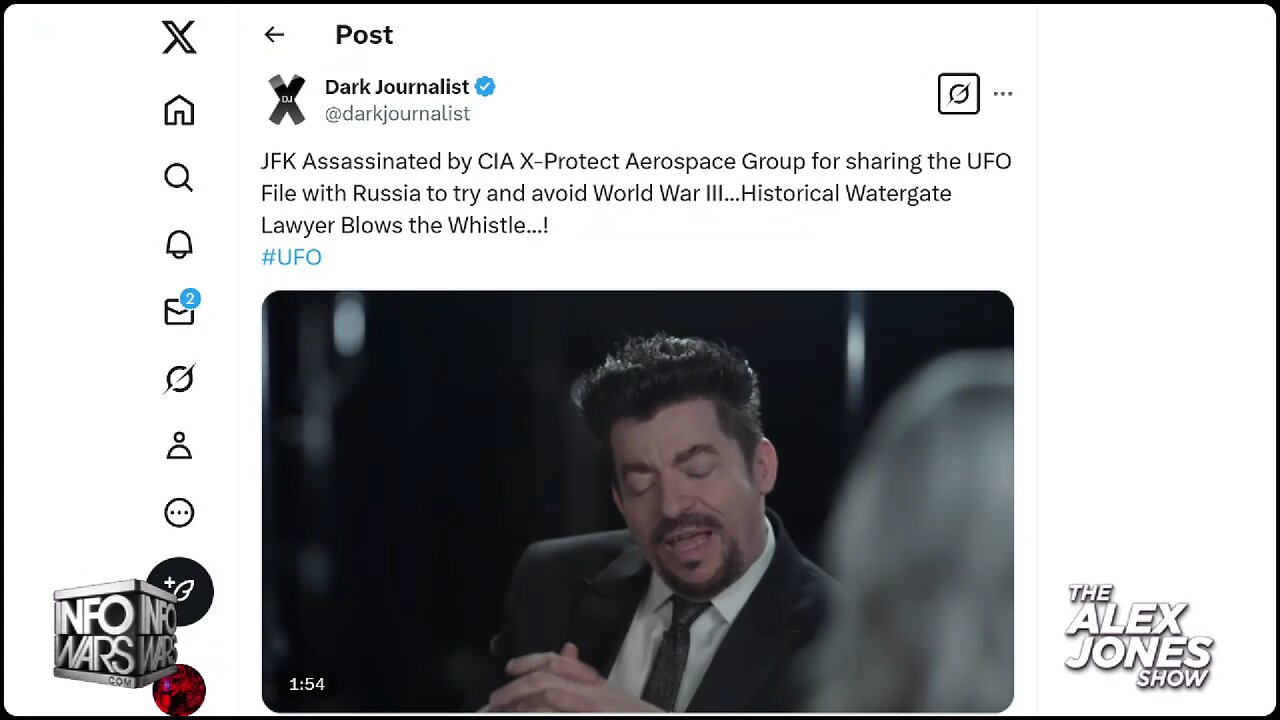Go back using the arrow
This screenshot has height=720, width=1280.
[x=274, y=35]
